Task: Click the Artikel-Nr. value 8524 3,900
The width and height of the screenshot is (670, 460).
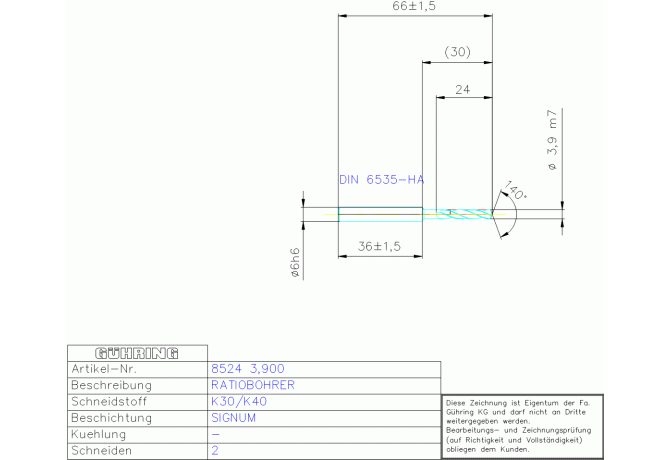Action: [249, 369]
